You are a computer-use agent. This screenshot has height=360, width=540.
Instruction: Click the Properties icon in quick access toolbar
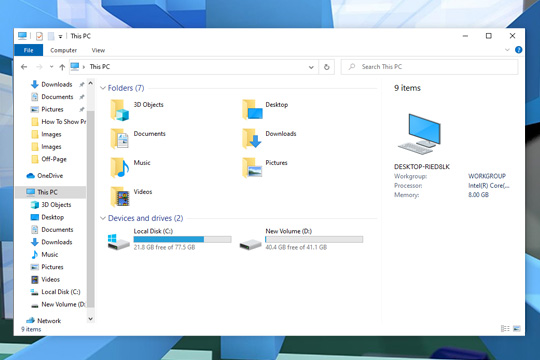[39, 36]
